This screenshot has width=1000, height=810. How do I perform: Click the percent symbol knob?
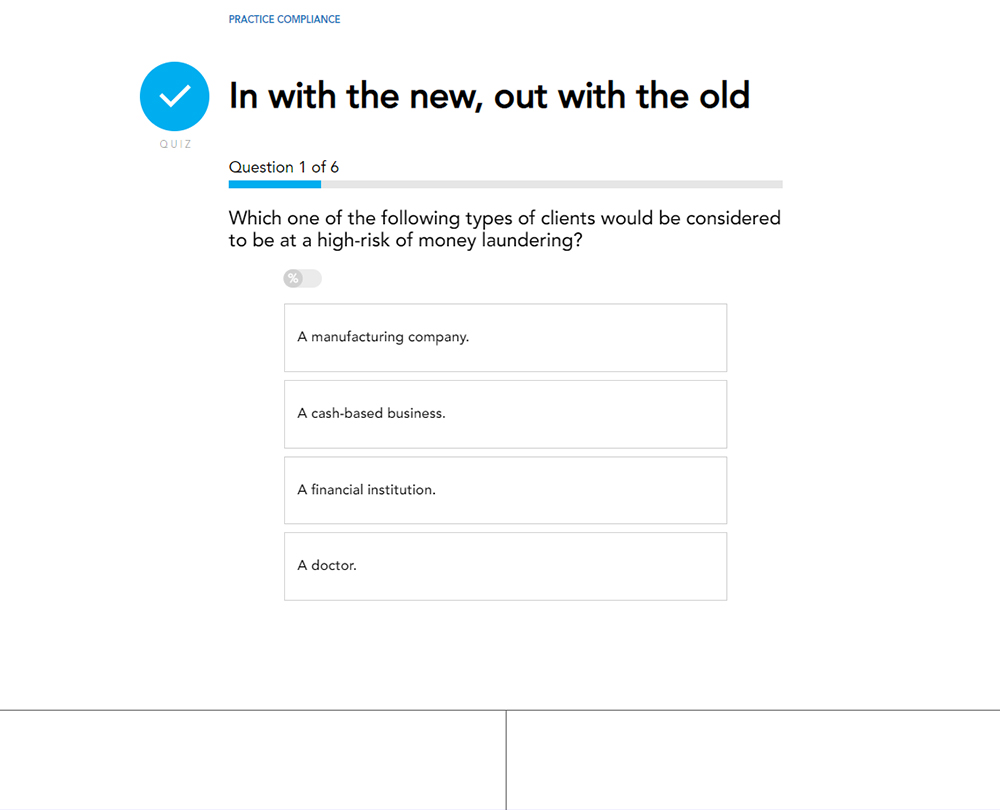tap(293, 278)
